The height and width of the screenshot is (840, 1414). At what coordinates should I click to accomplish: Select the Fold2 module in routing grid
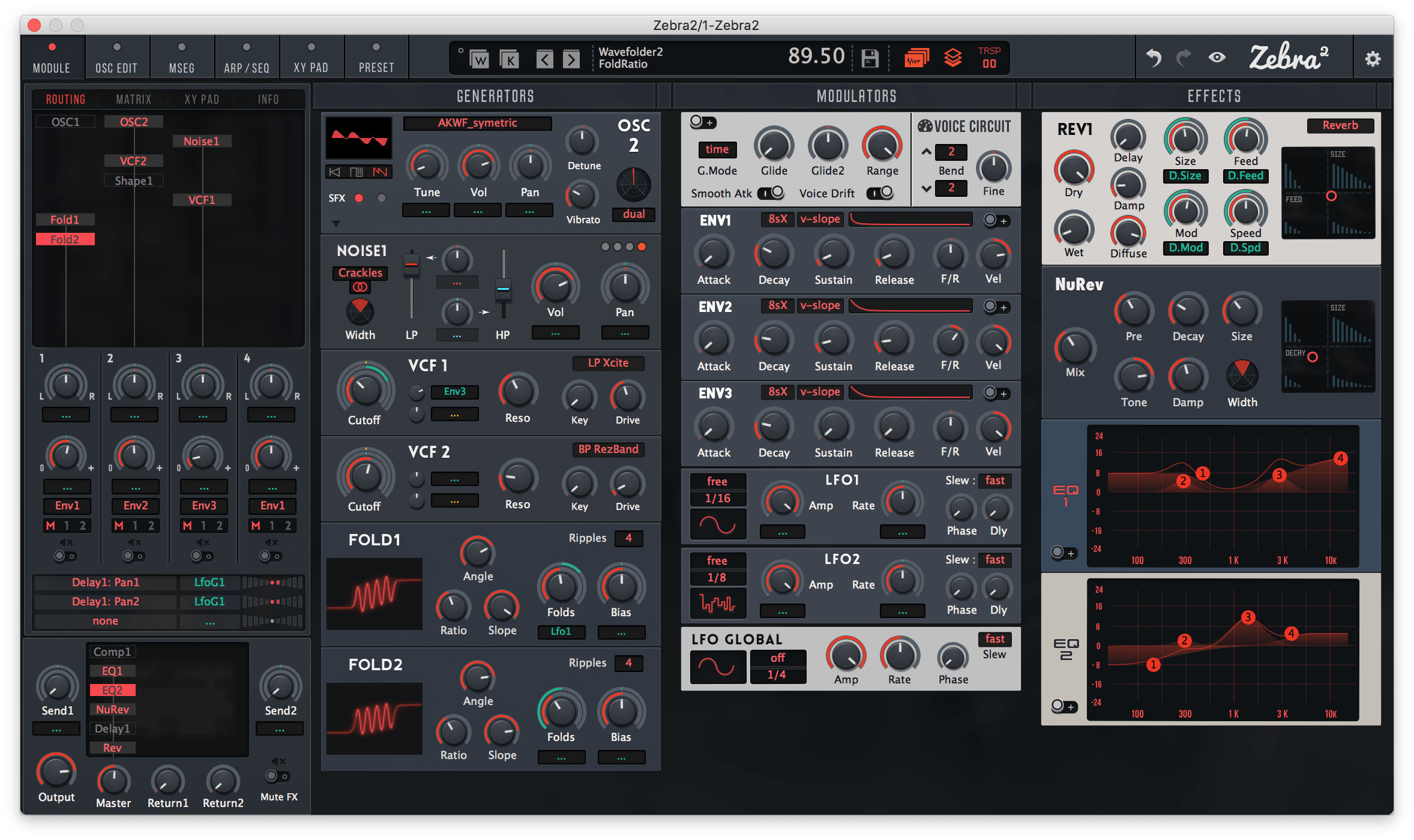[65, 239]
